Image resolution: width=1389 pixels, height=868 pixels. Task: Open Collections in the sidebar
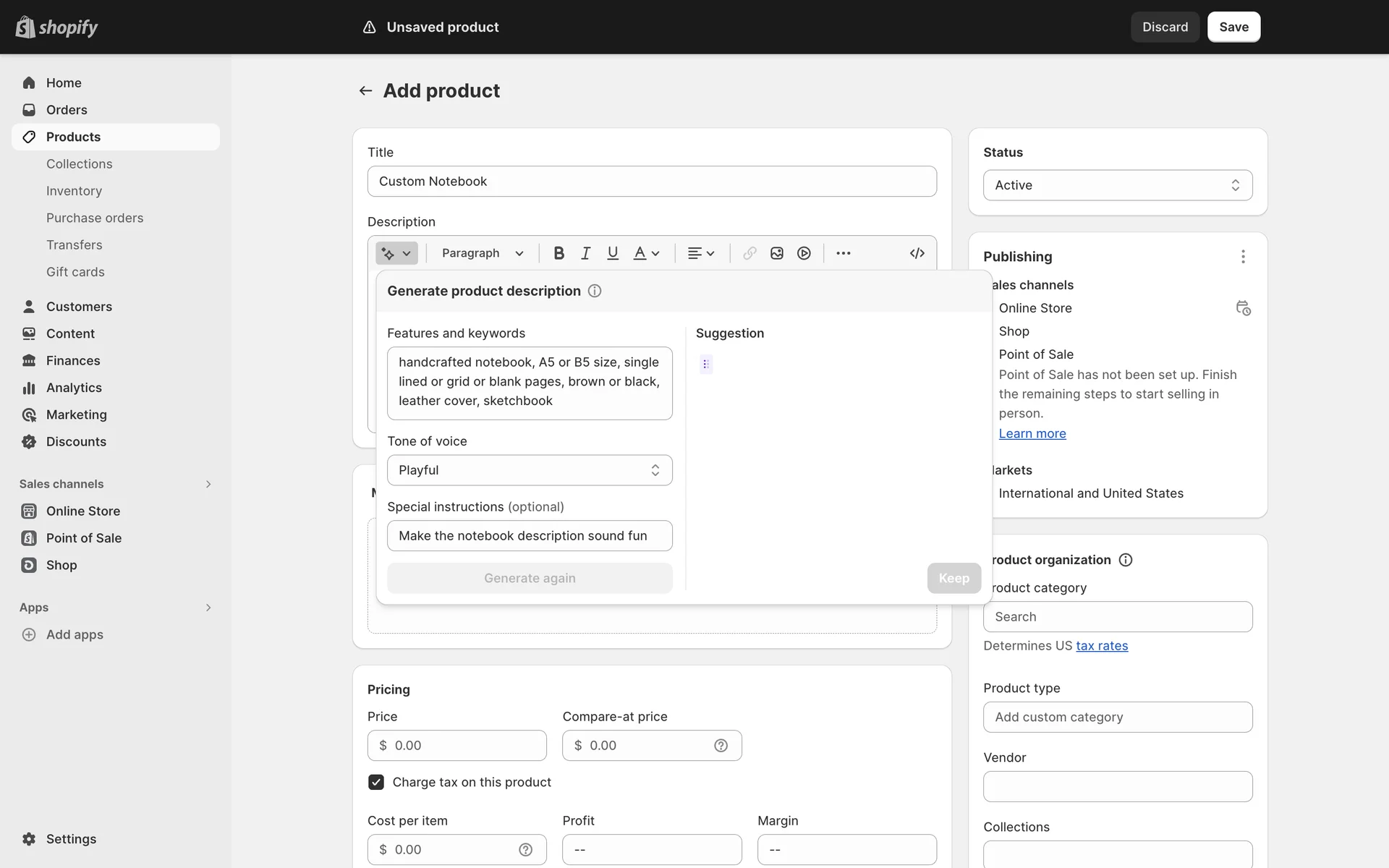[80, 164]
